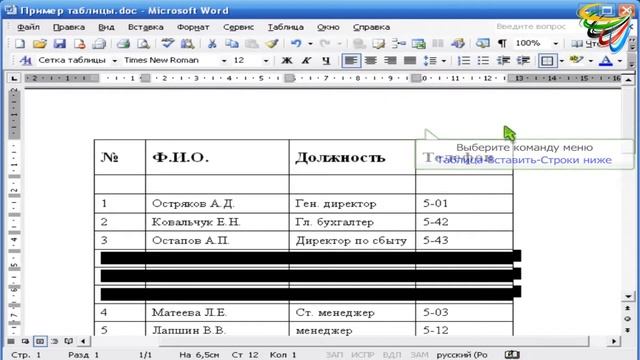Open Styles and Formatting pane
This screenshot has height=360, width=640.
25,60
